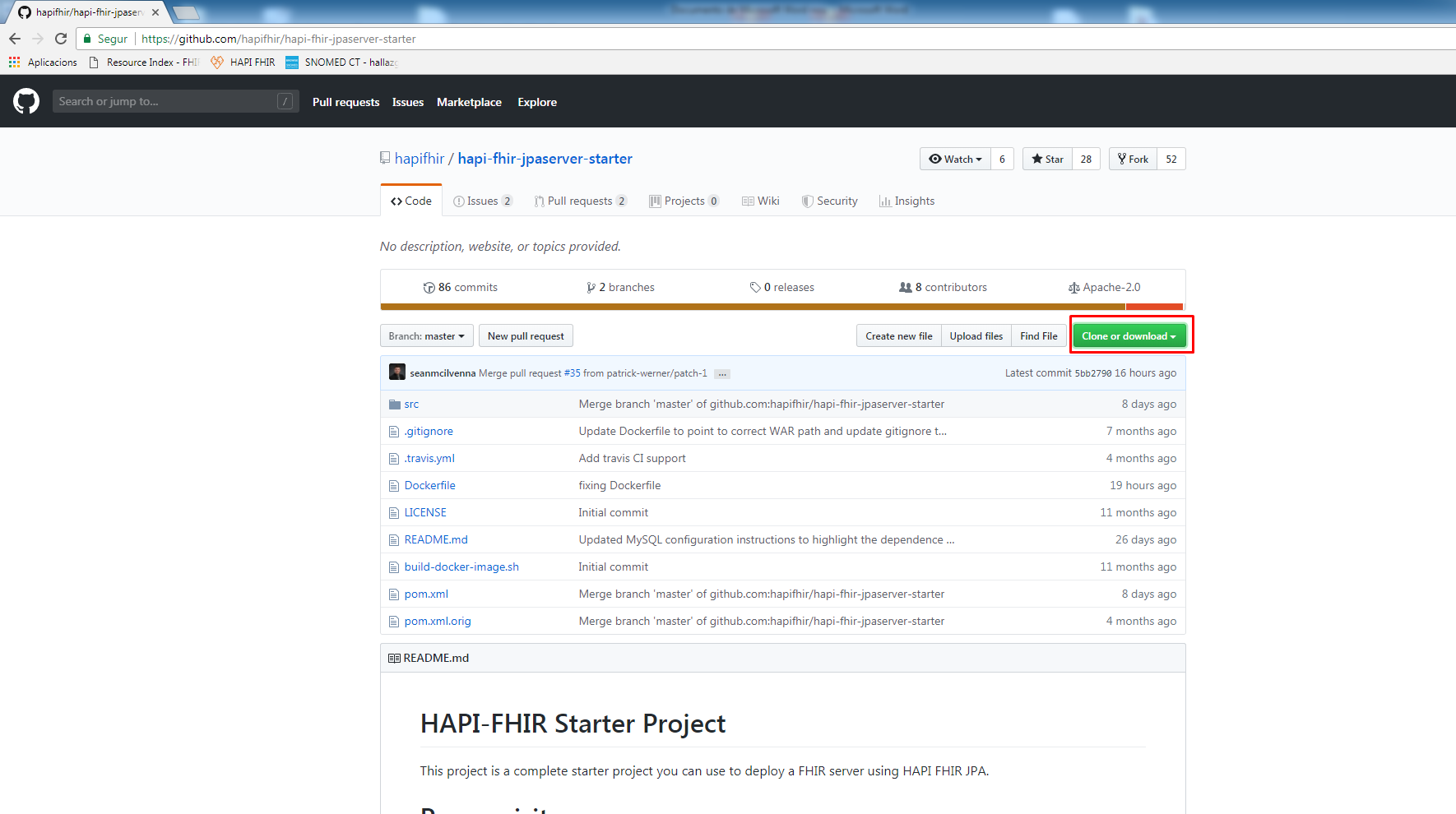Reload the page with browser refresh icon
Image resolution: width=1456 pixels, height=814 pixels.
[61, 39]
